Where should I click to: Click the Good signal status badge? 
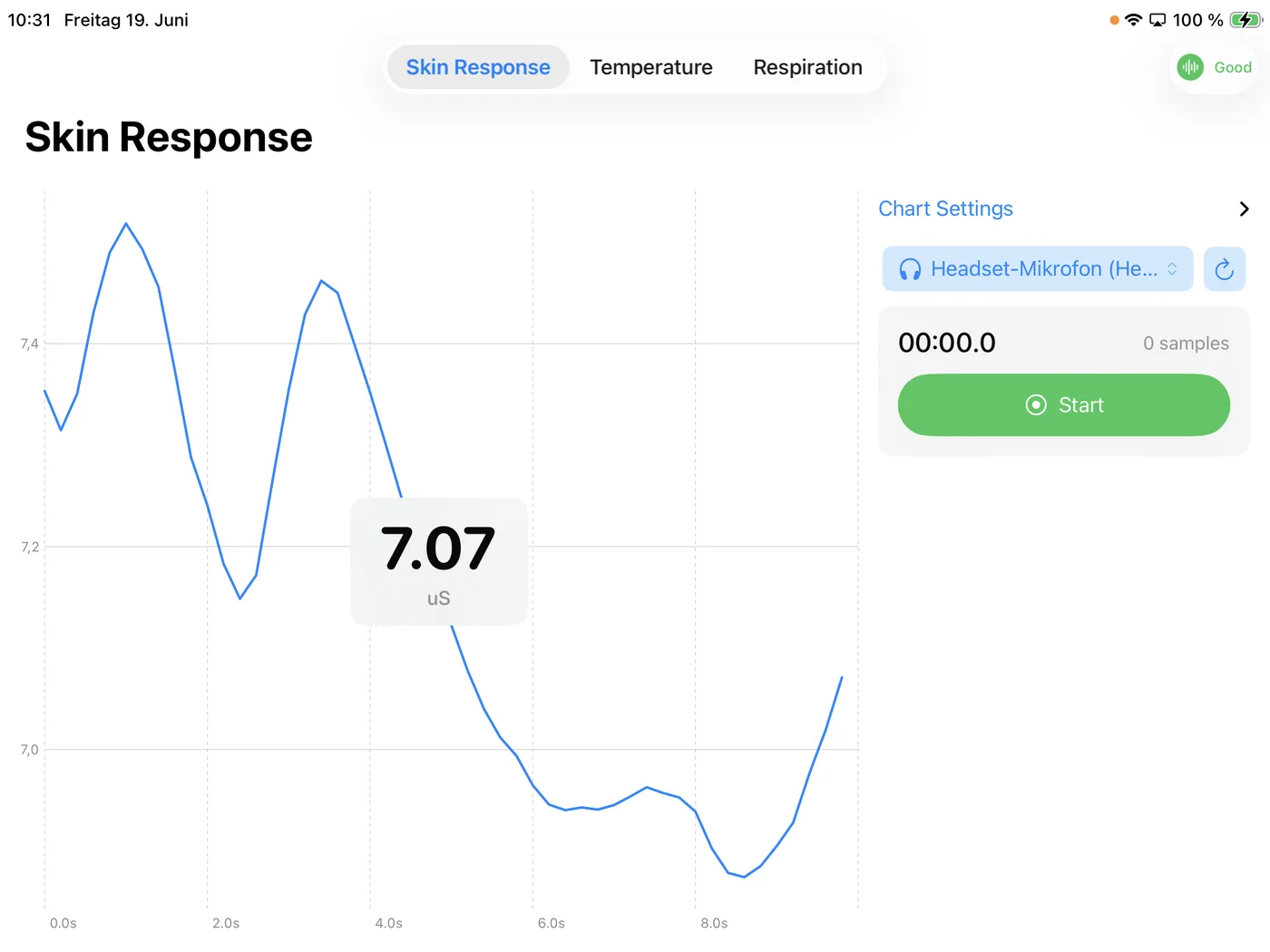click(x=1215, y=67)
